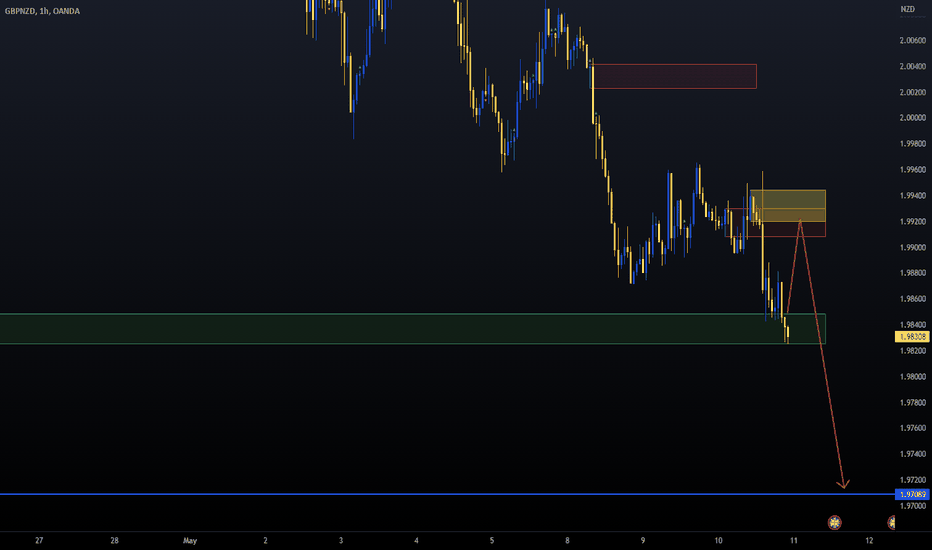This screenshot has width=932, height=550.
Task: Click the 1.97600 price axis label
Action: tap(912, 428)
